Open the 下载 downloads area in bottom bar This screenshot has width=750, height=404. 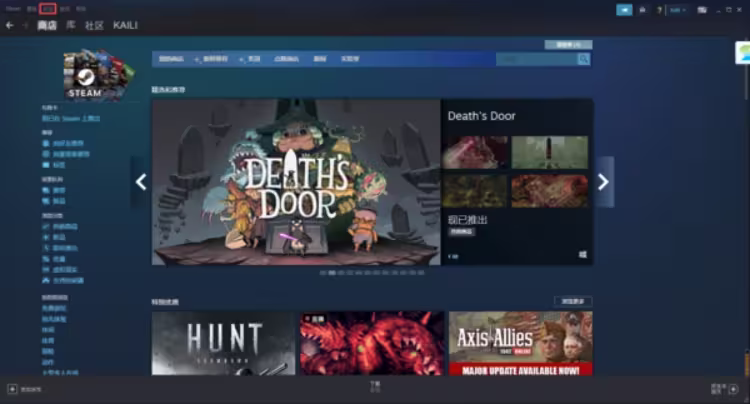375,386
